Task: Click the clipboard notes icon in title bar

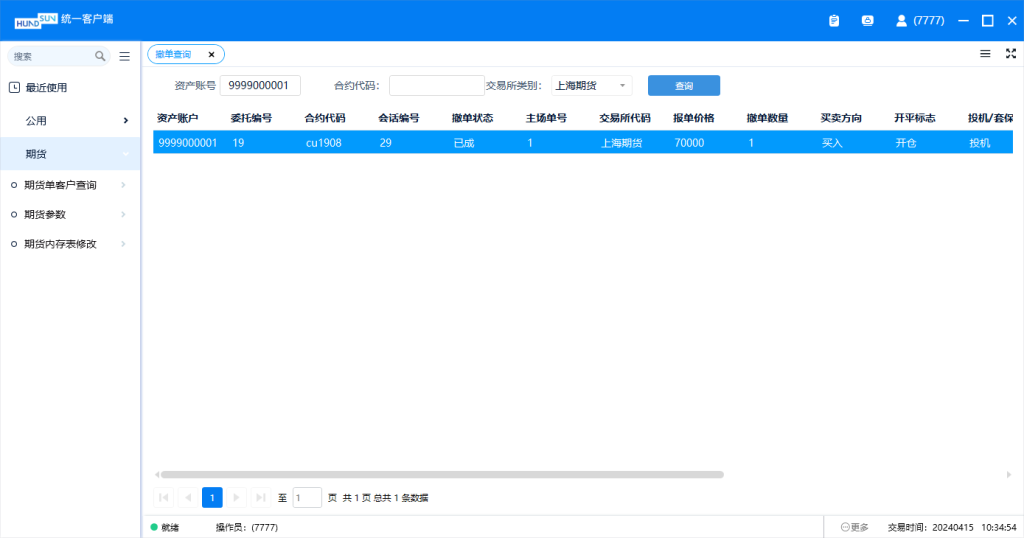Action: coord(834,20)
